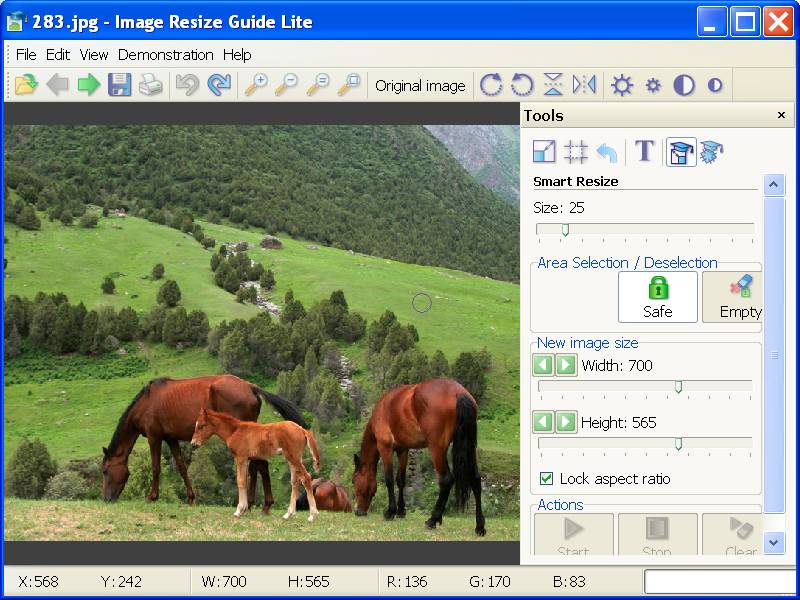The height and width of the screenshot is (600, 800).
Task: Fit image to window with magnifier icon
Action: click(x=349, y=85)
